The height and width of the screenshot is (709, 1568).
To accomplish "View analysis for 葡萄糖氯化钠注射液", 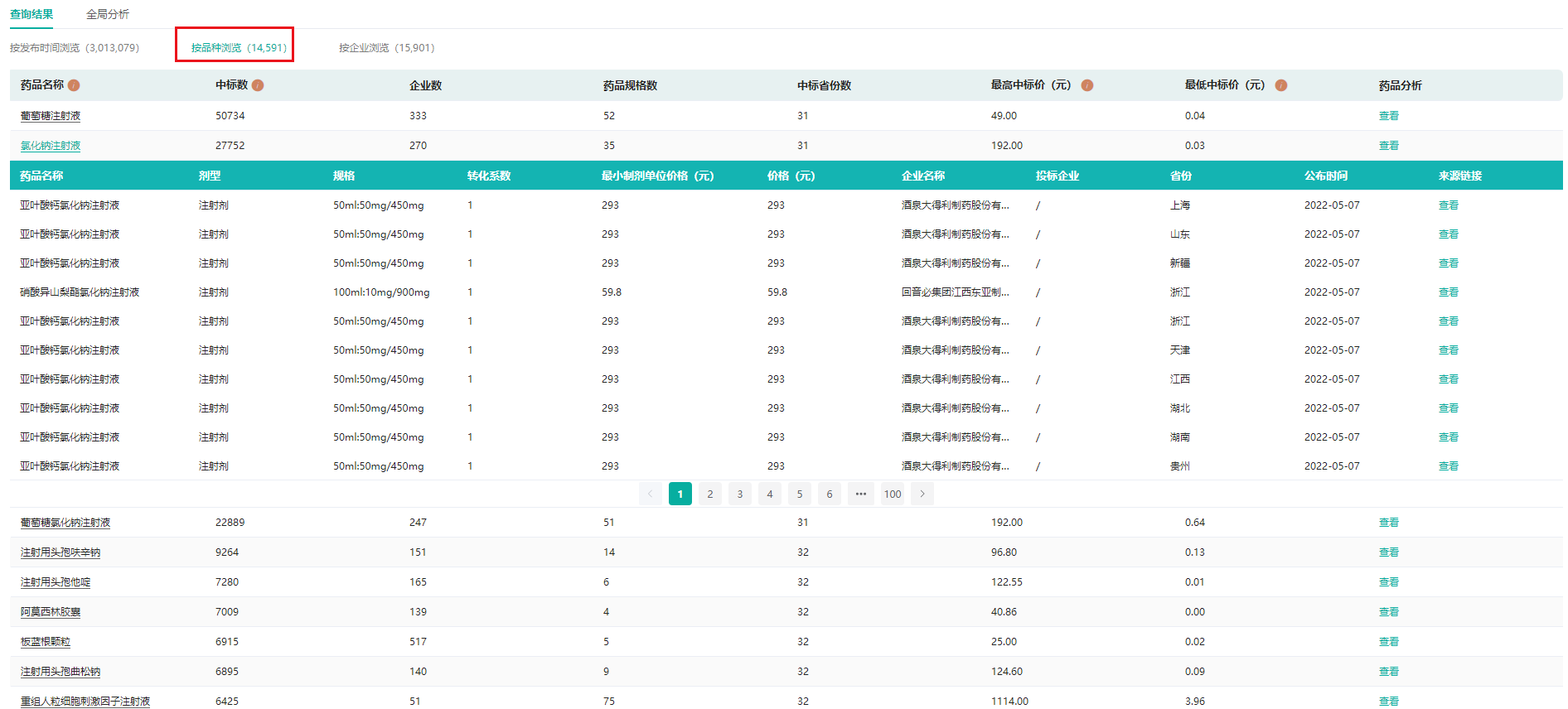I will click(x=1388, y=523).
